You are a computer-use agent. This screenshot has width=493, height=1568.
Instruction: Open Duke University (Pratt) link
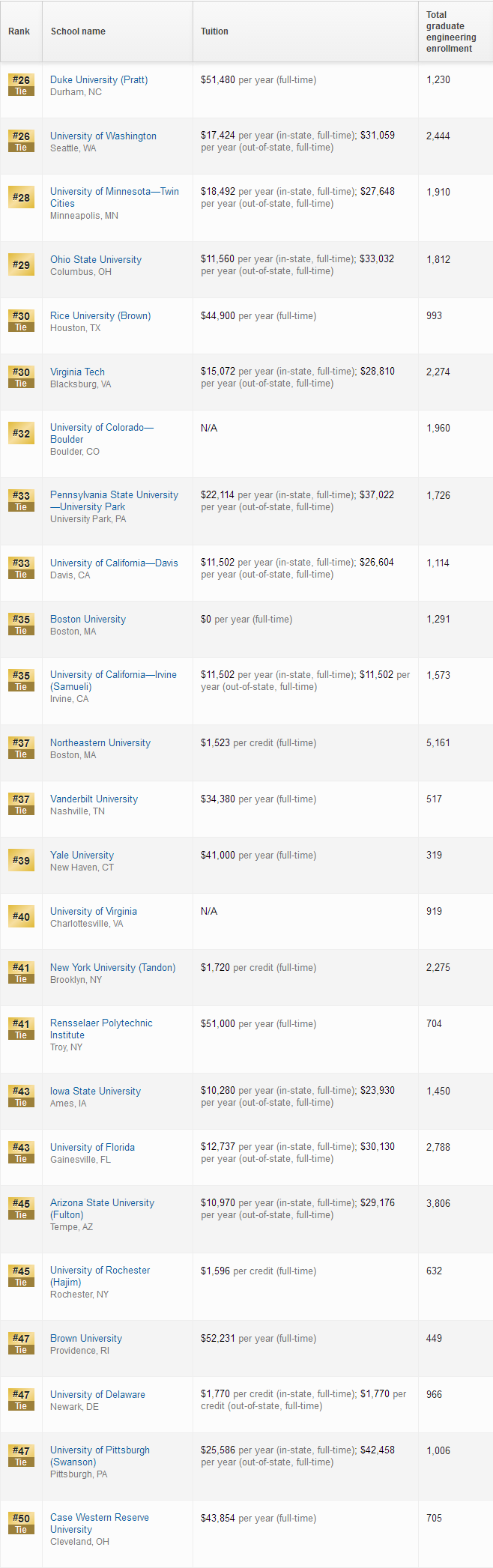click(99, 80)
